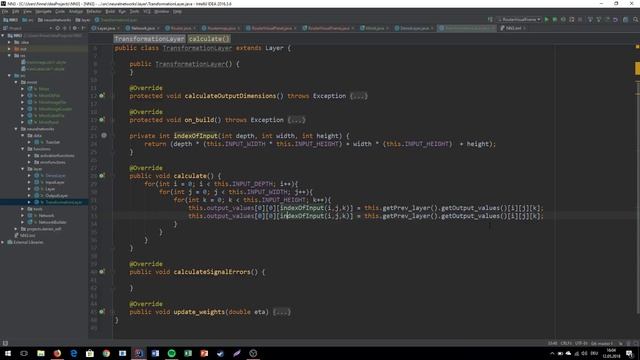Collapse the layer package node

click(23, 169)
